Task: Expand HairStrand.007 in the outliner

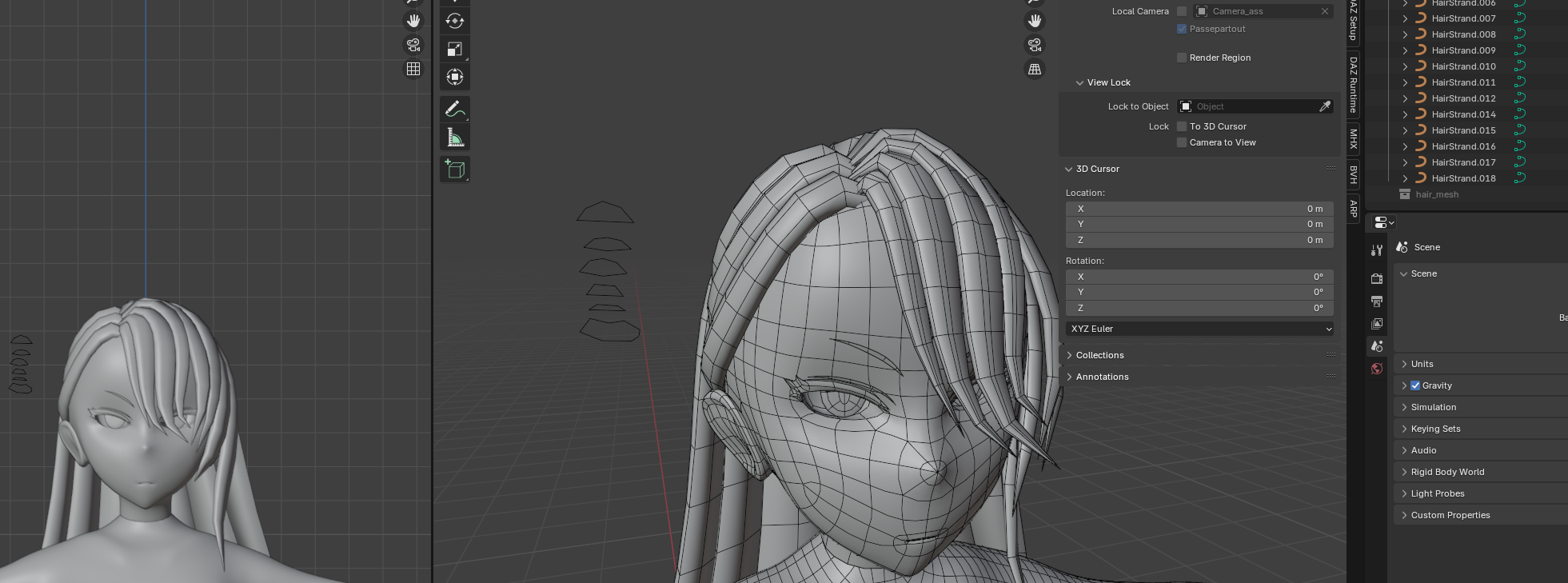Action: 1405,18
